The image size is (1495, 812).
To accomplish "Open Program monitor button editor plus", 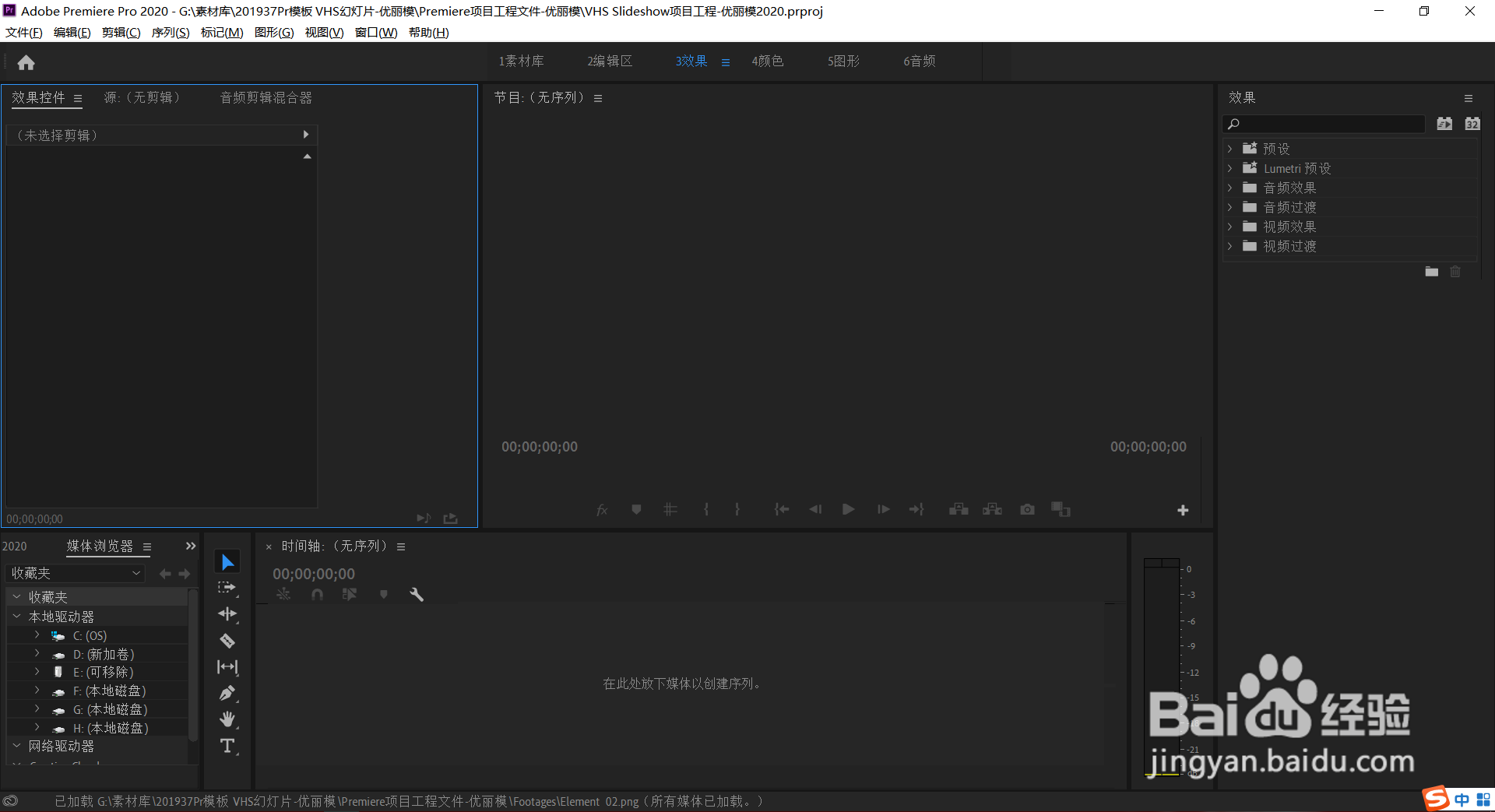I will tap(1183, 510).
